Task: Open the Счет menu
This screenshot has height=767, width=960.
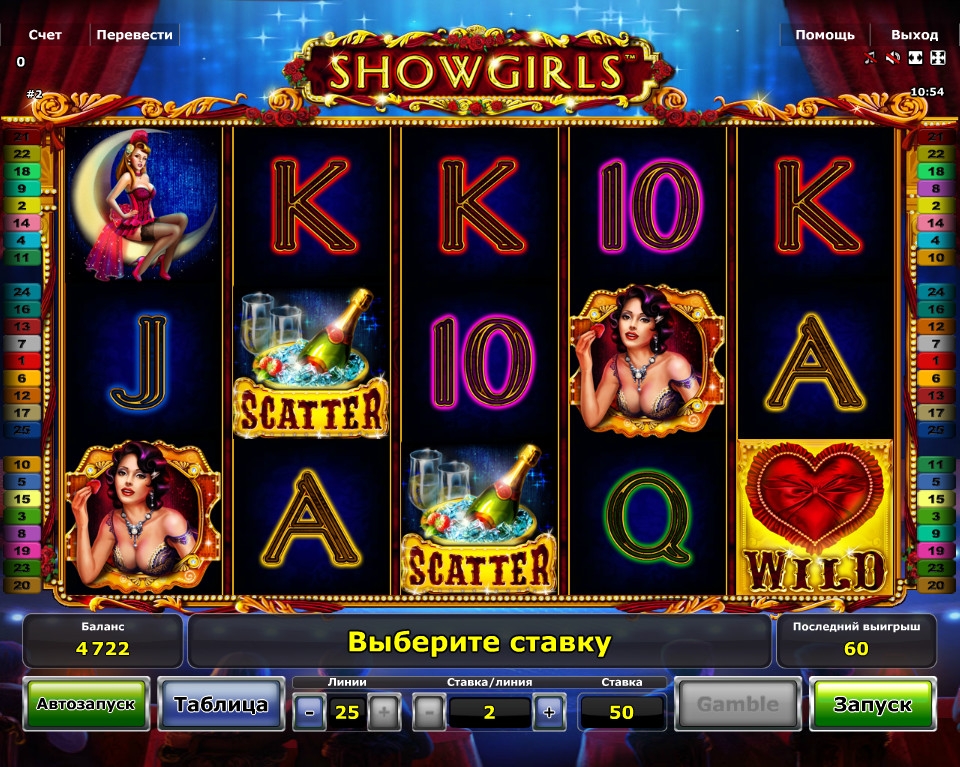Action: point(45,35)
